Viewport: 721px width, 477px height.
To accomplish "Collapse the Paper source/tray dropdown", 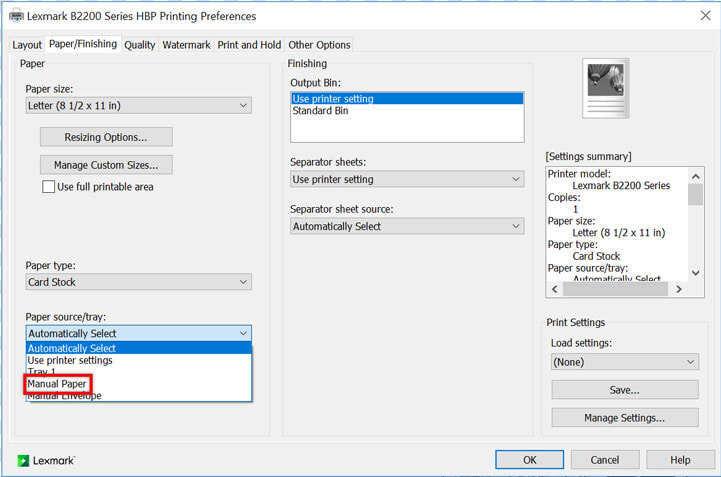I will click(138, 333).
